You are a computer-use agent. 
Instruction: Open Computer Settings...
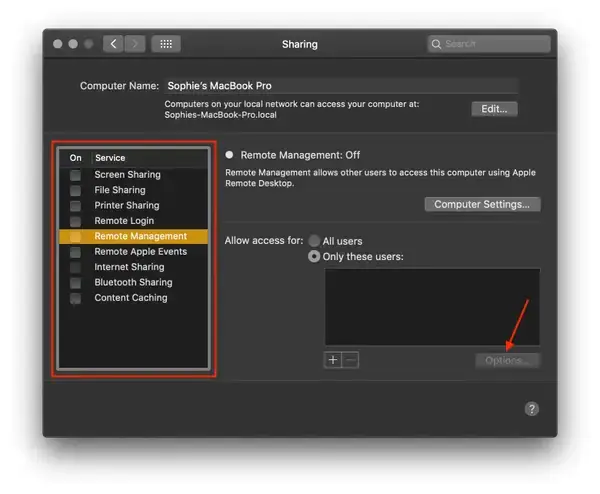pos(482,204)
